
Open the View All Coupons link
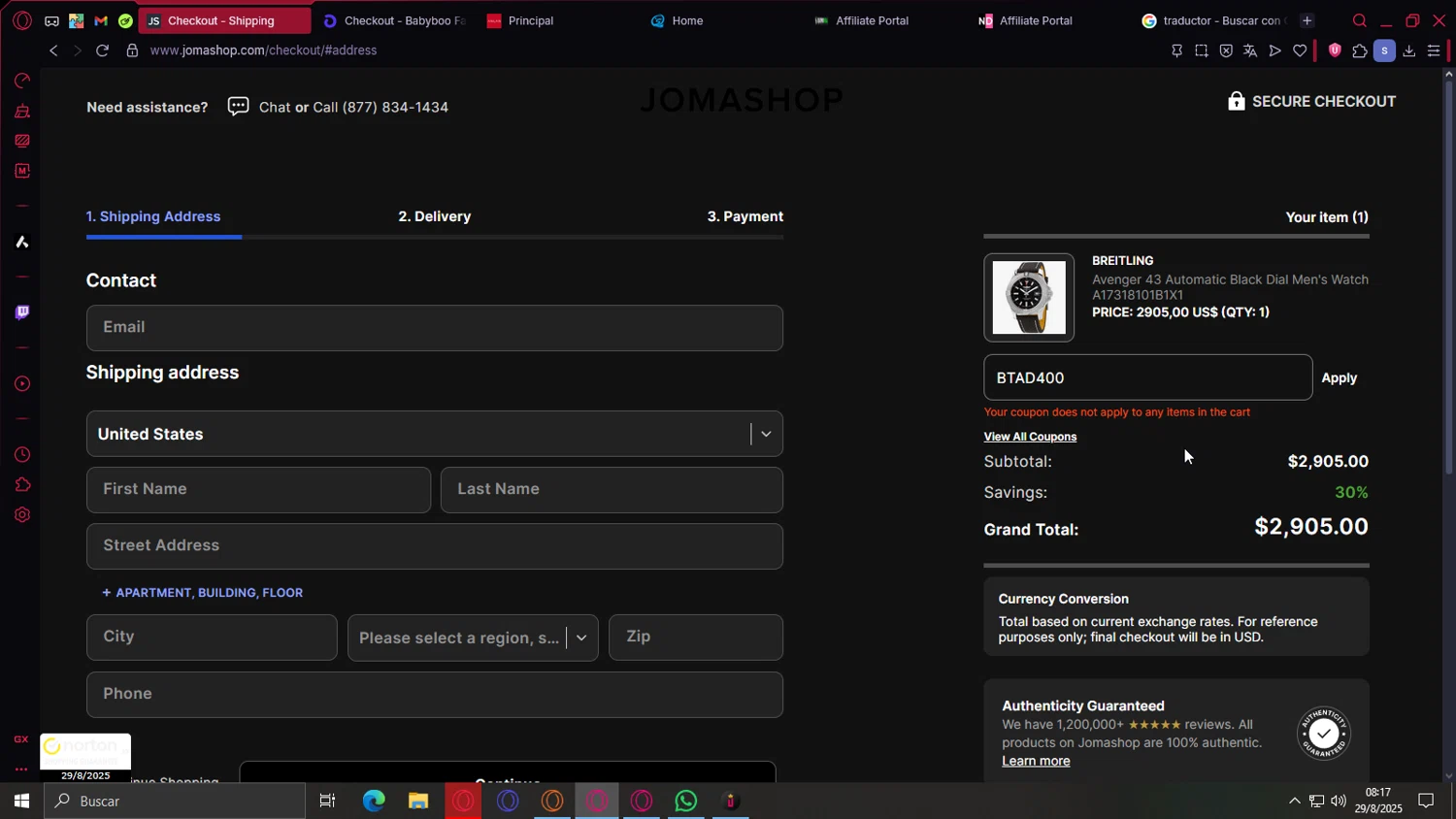click(x=1030, y=437)
